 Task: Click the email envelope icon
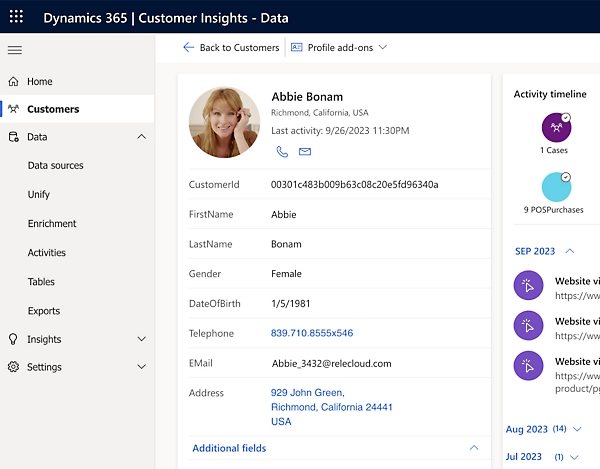305,152
